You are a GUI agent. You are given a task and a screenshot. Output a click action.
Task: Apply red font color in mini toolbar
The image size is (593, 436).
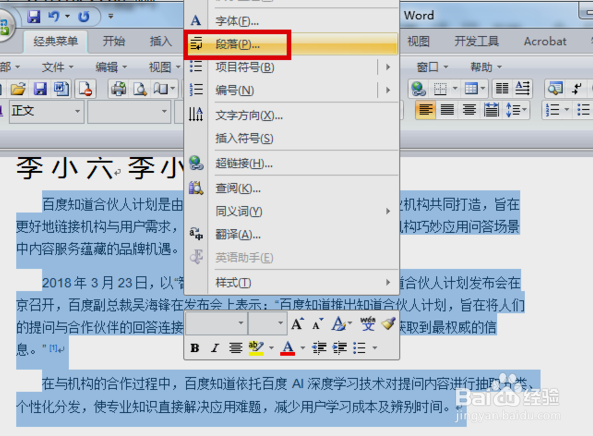(287, 348)
